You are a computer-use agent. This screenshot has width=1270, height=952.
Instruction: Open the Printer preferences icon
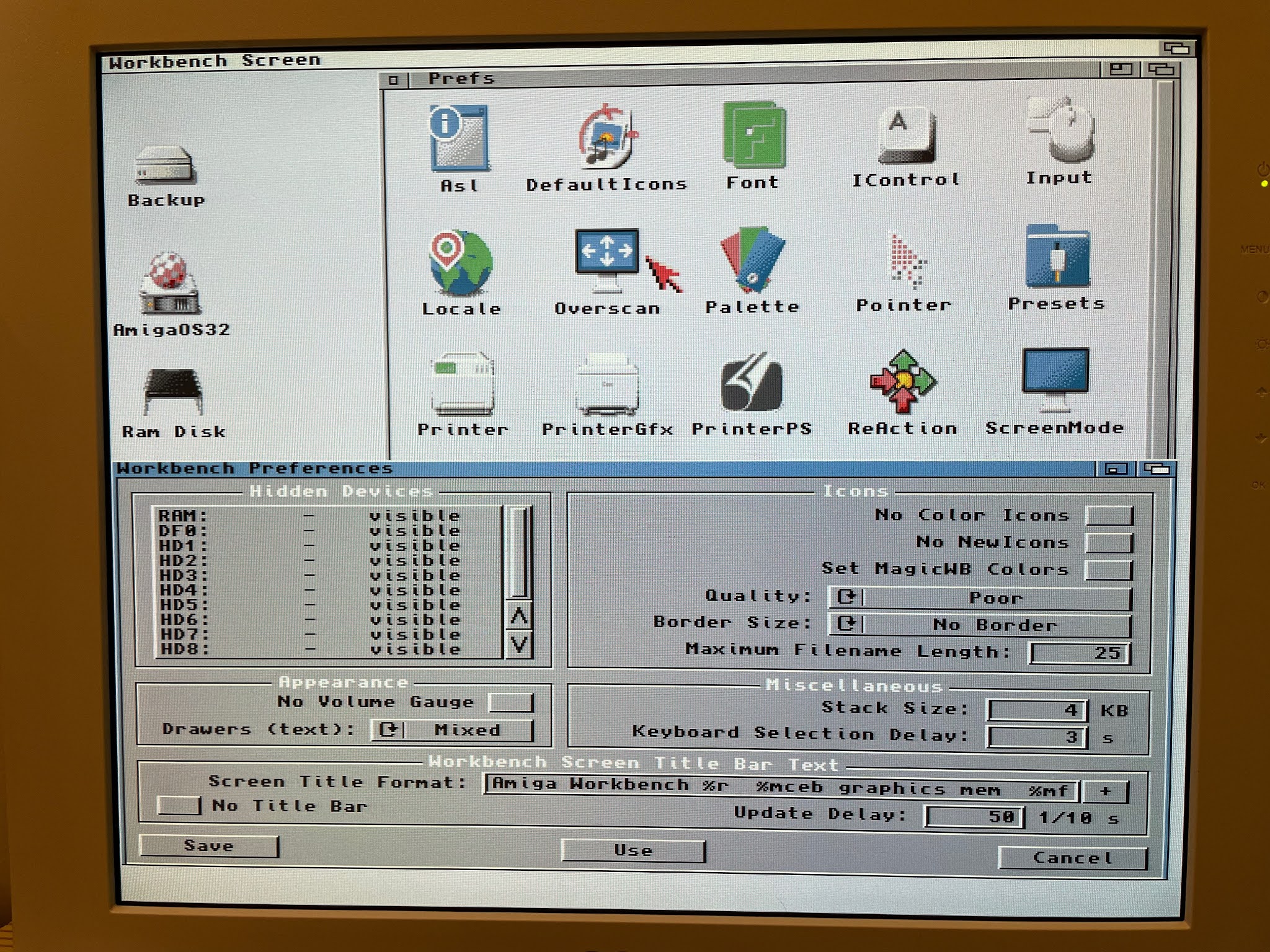pos(463,384)
